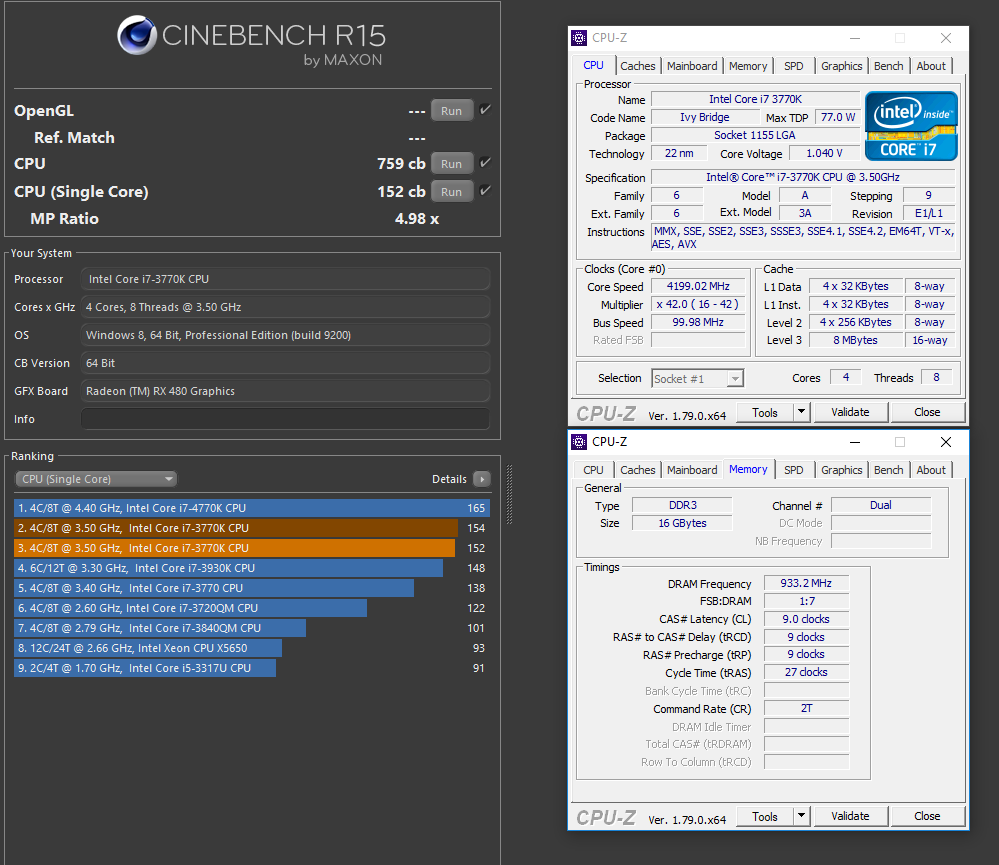Screen dimensions: 999x865
Task: Click the bottom CPU-Z window title icon
Action: 579,441
